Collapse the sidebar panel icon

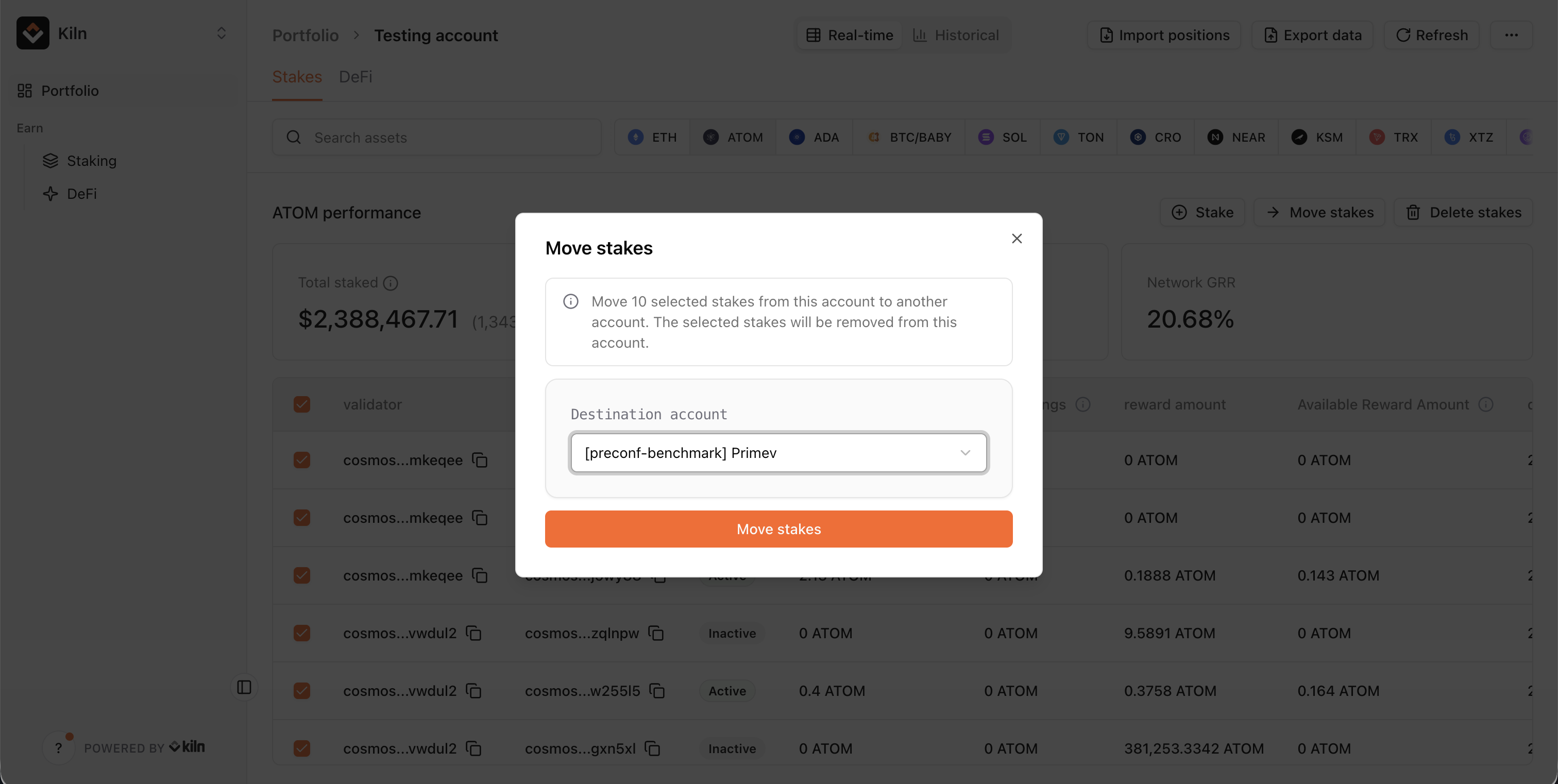point(244,687)
